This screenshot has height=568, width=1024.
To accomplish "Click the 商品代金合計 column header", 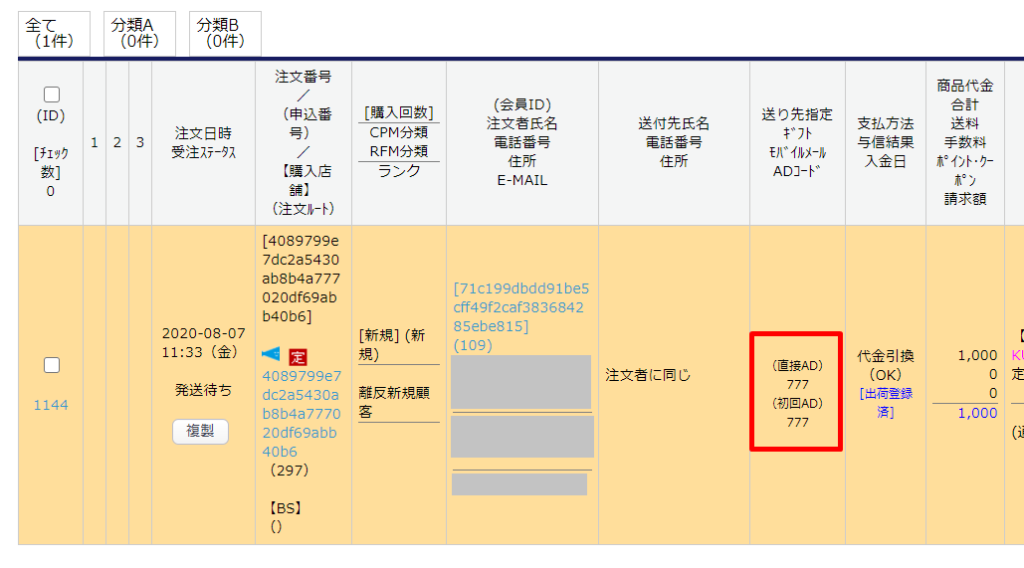I will [x=965, y=142].
